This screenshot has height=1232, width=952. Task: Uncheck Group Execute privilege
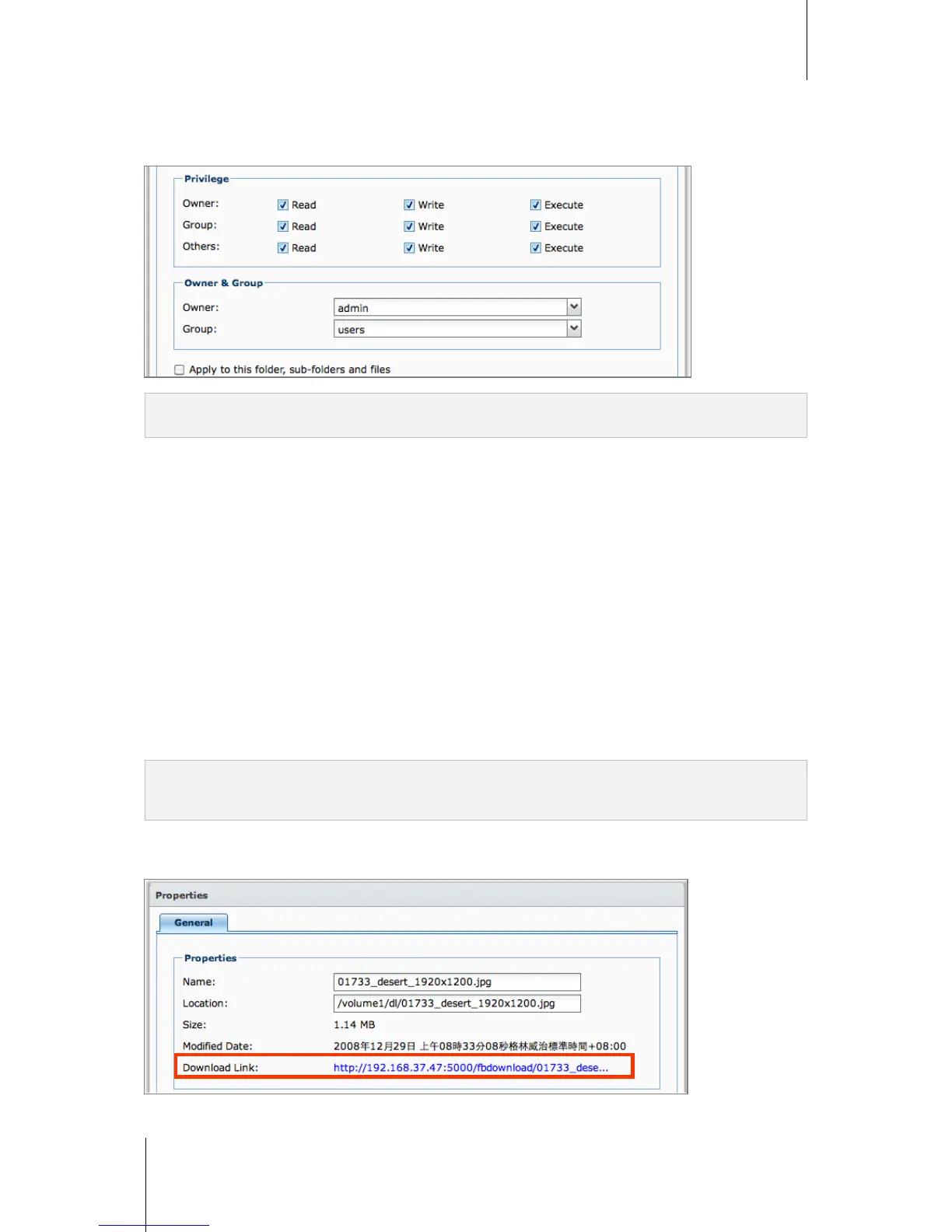click(x=536, y=226)
